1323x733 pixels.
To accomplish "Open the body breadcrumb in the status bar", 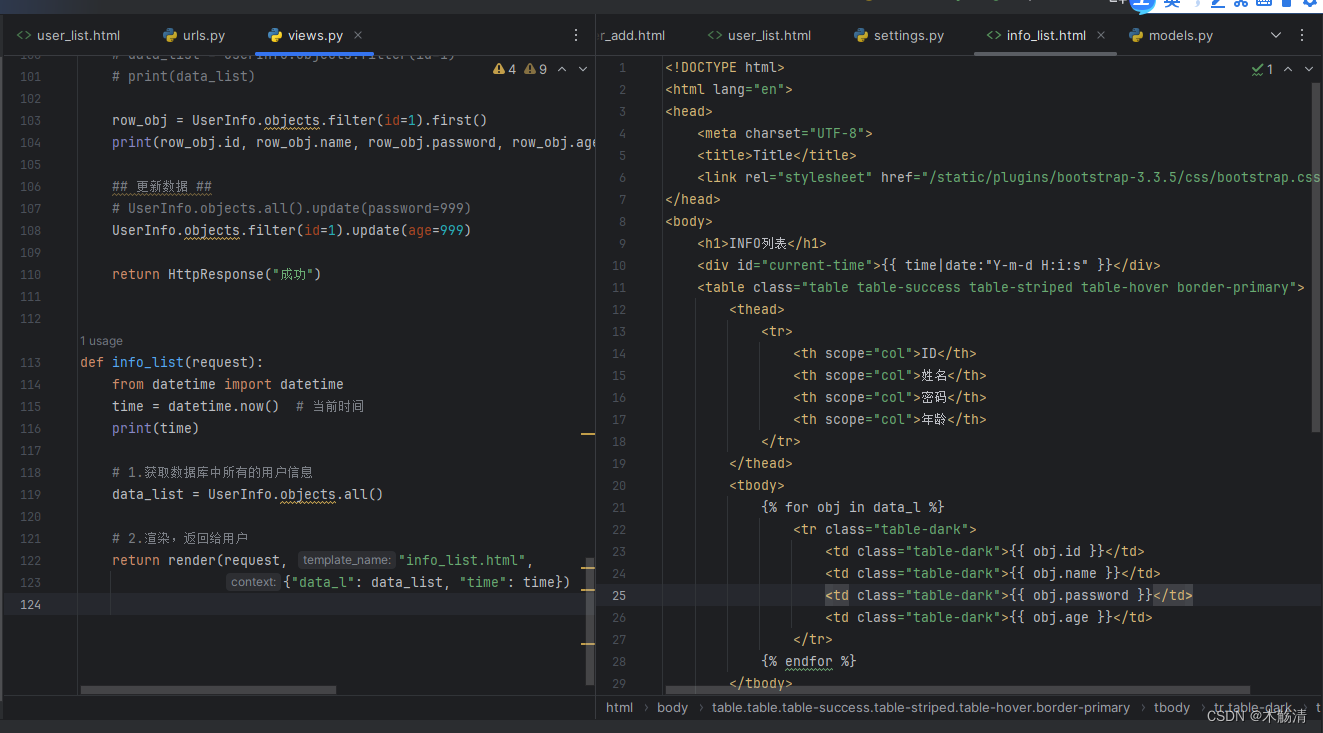I will [672, 707].
